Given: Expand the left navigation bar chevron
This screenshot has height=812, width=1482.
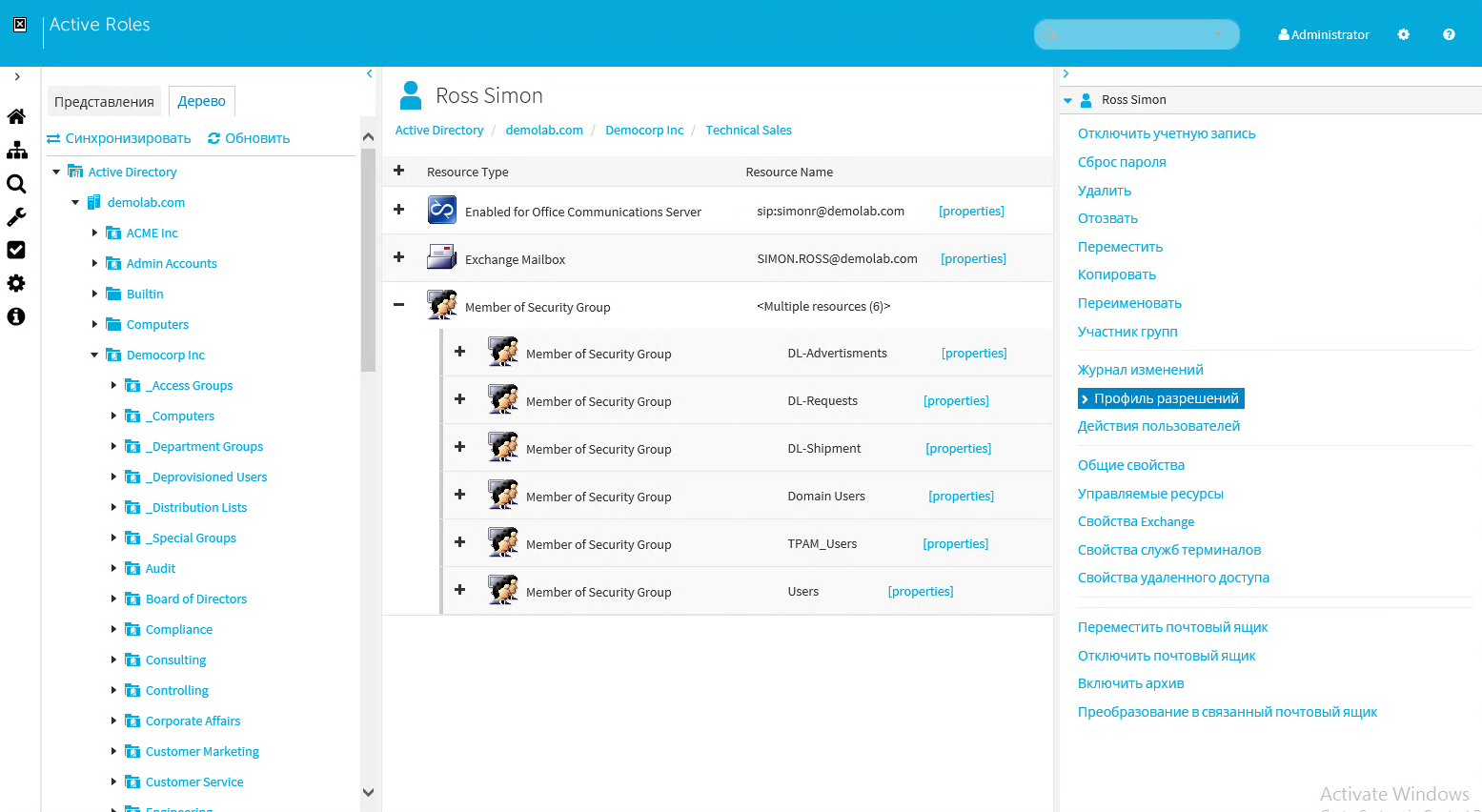Looking at the screenshot, I should point(17,76).
